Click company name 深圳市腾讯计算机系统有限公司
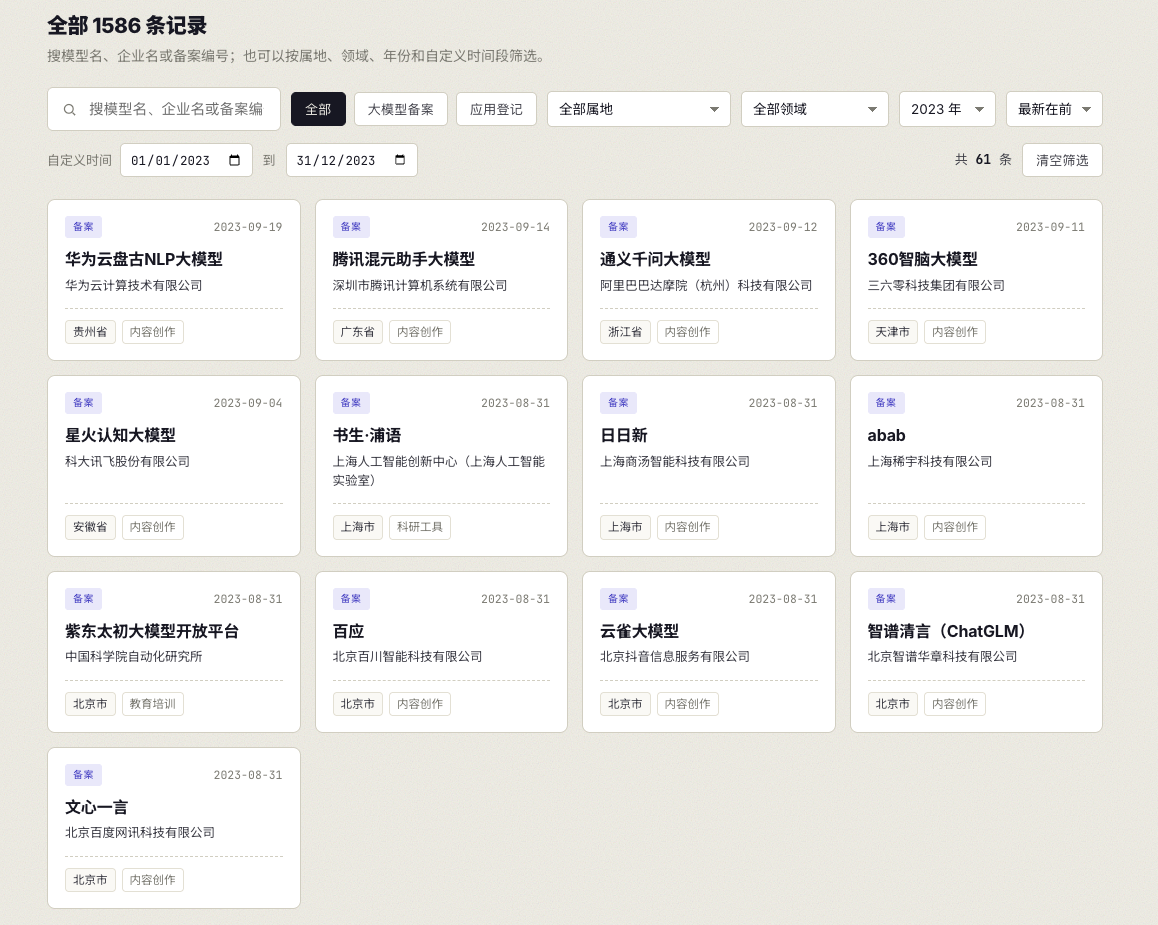 click(x=419, y=286)
